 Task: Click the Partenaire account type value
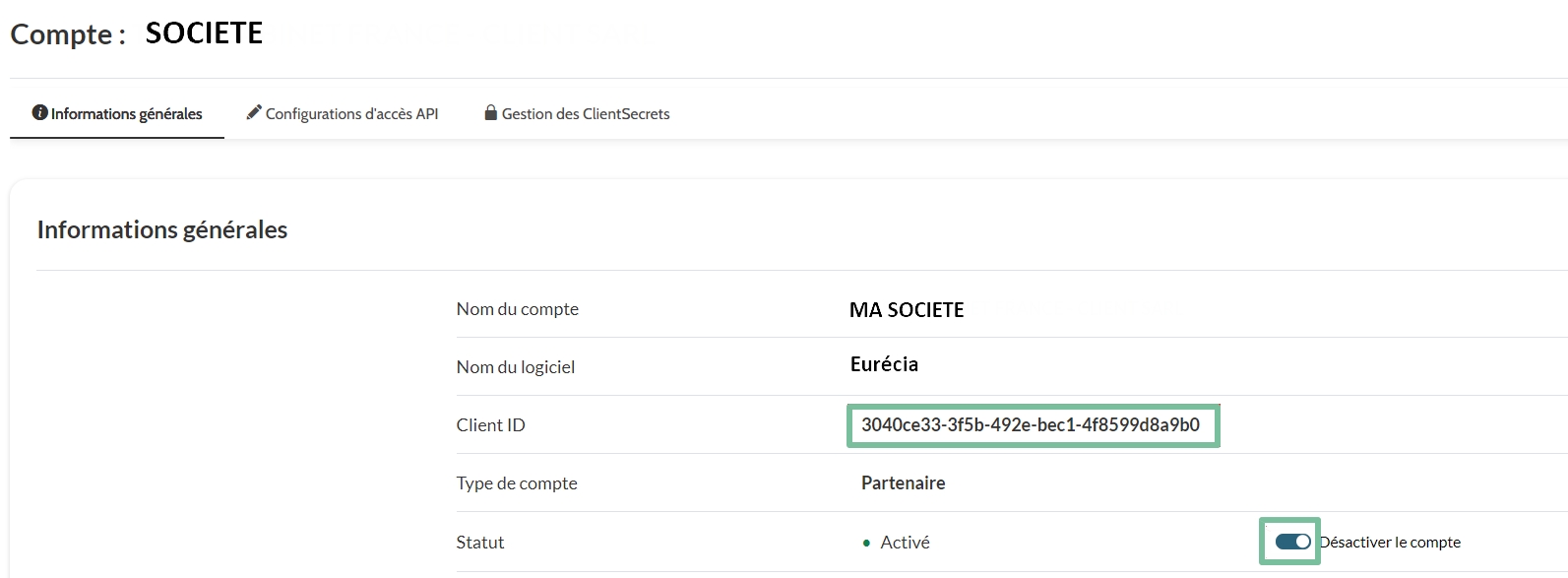903,483
